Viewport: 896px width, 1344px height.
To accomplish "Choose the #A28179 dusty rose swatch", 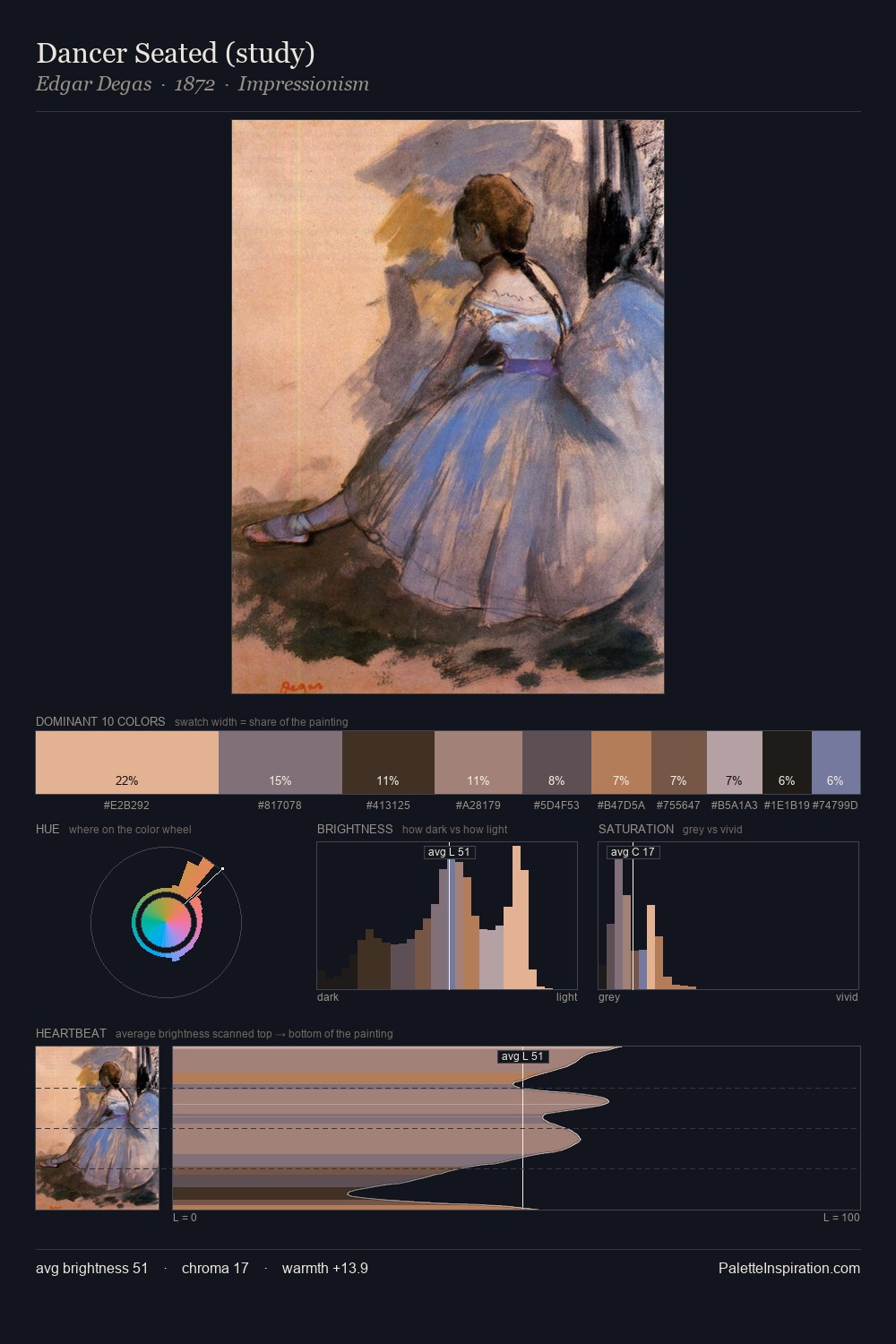I will [x=478, y=762].
